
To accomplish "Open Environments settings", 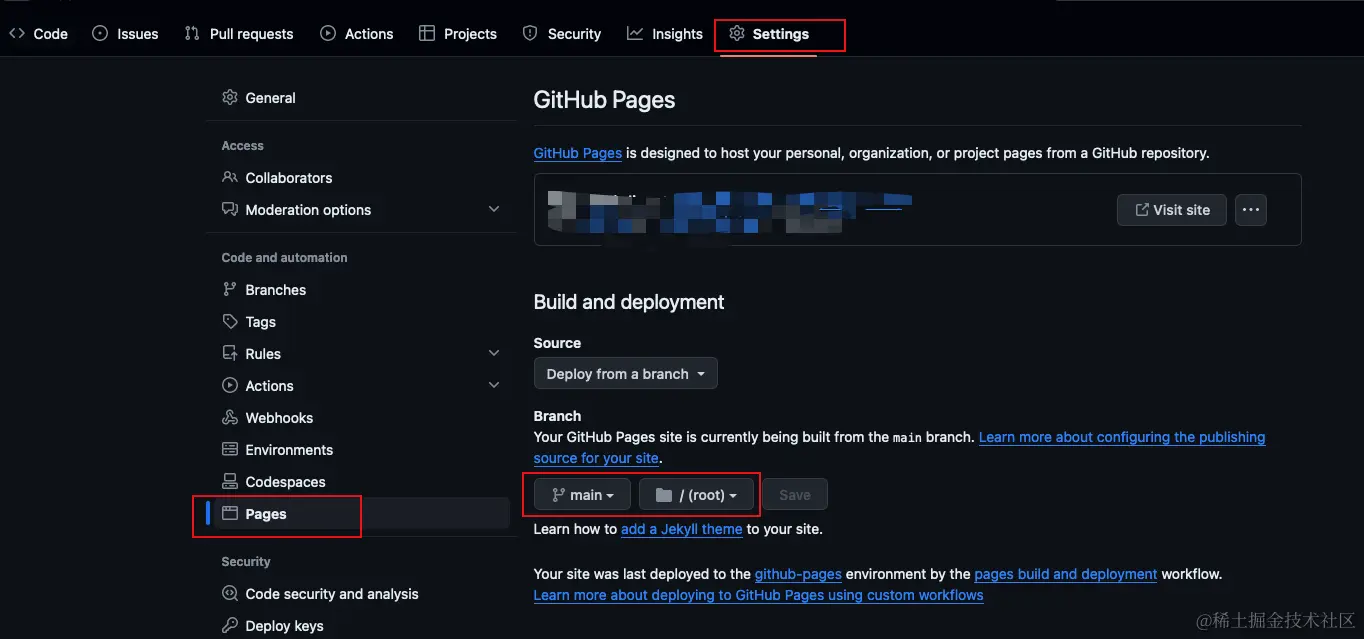I will coord(361,450).
